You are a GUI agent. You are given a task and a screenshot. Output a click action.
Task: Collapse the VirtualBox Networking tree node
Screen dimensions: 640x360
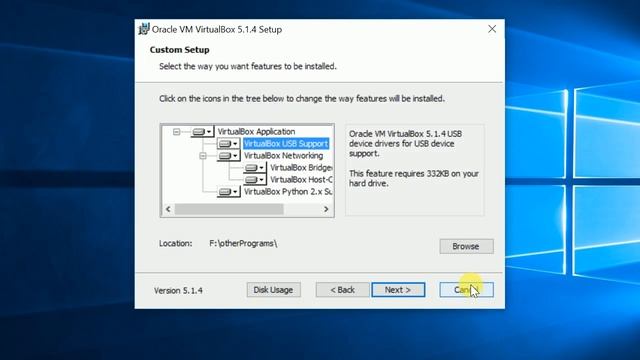point(203,156)
